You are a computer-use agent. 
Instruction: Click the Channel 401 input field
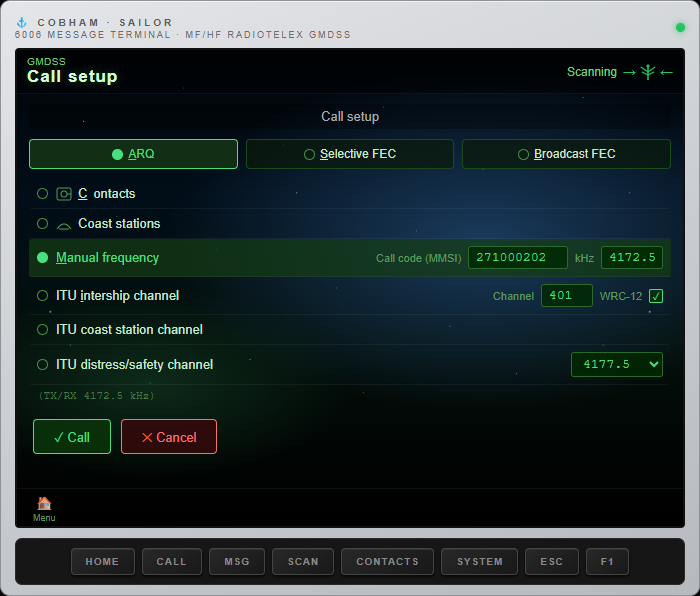(x=567, y=296)
